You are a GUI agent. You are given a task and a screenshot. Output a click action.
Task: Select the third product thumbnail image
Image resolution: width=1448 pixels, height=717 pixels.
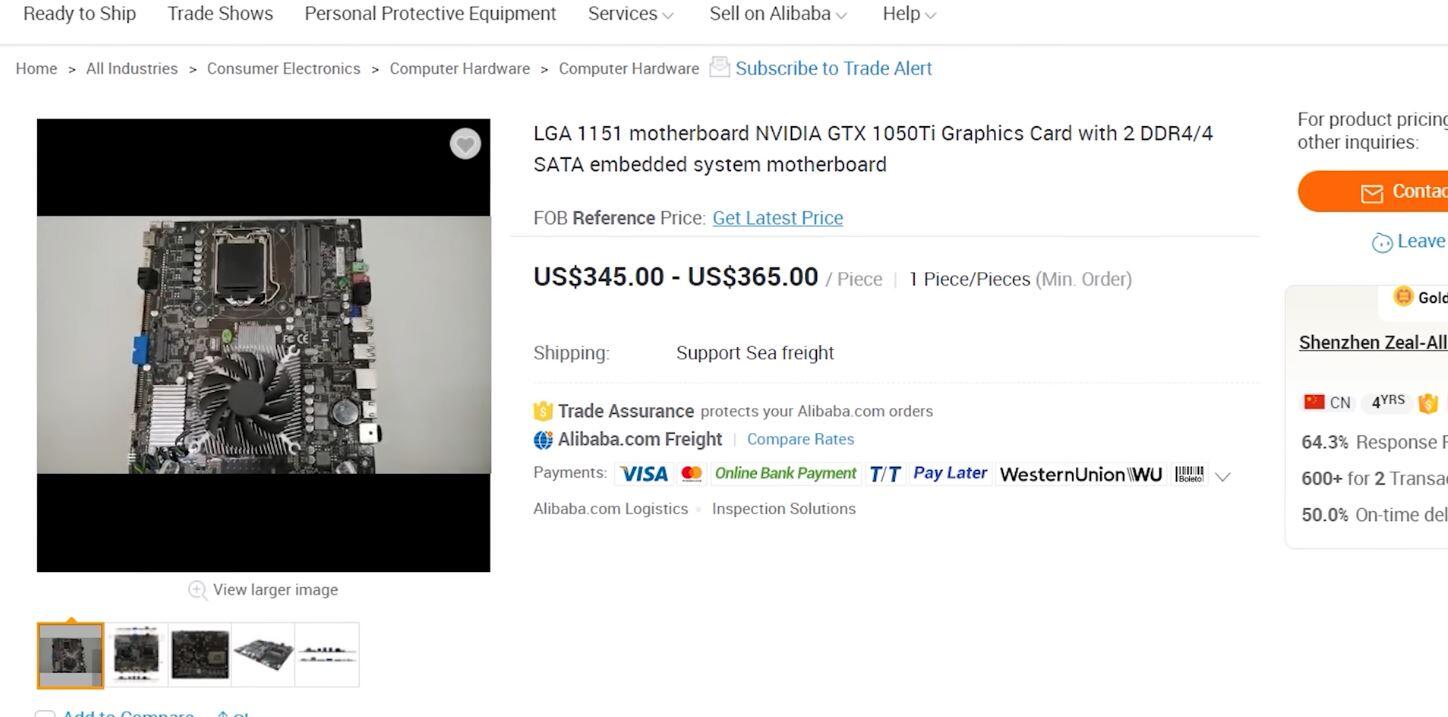tap(200, 655)
